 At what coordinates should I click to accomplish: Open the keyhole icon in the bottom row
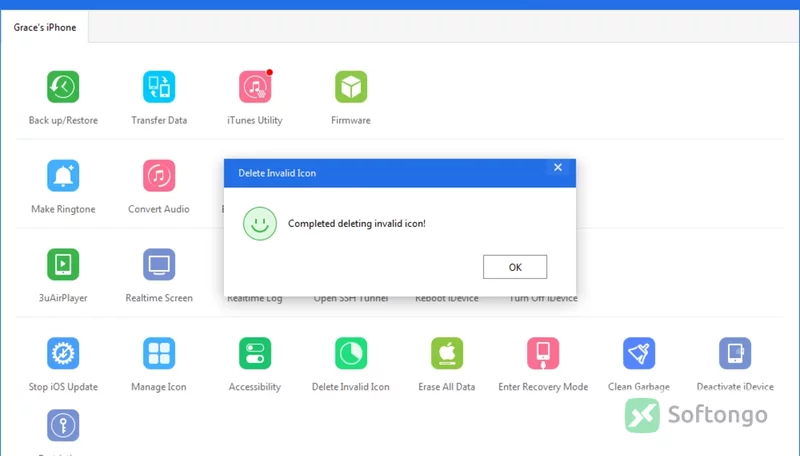(63, 425)
